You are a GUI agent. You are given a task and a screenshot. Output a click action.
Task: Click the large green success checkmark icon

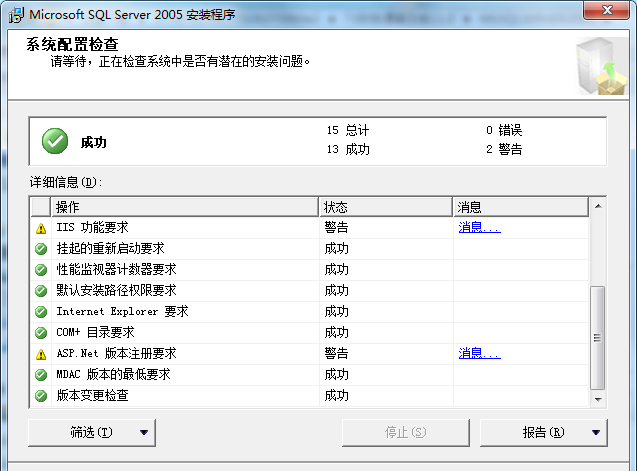pyautogui.click(x=55, y=141)
